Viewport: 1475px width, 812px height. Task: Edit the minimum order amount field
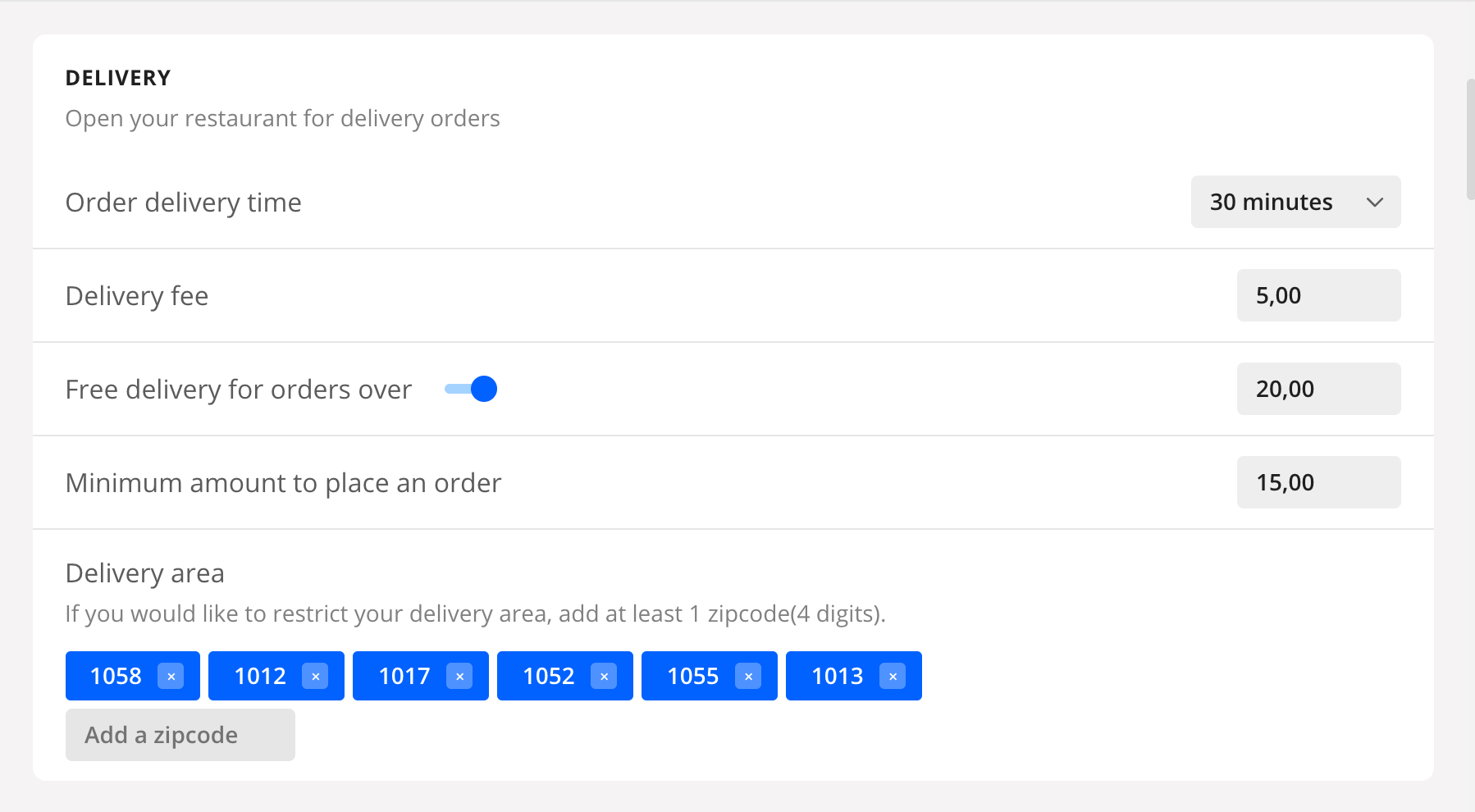pos(1317,482)
